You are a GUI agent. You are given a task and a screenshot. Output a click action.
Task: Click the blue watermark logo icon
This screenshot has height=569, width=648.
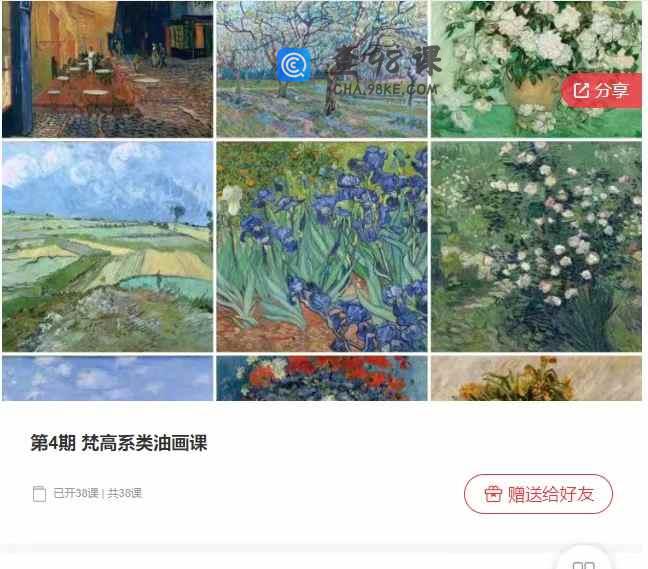pyautogui.click(x=293, y=65)
